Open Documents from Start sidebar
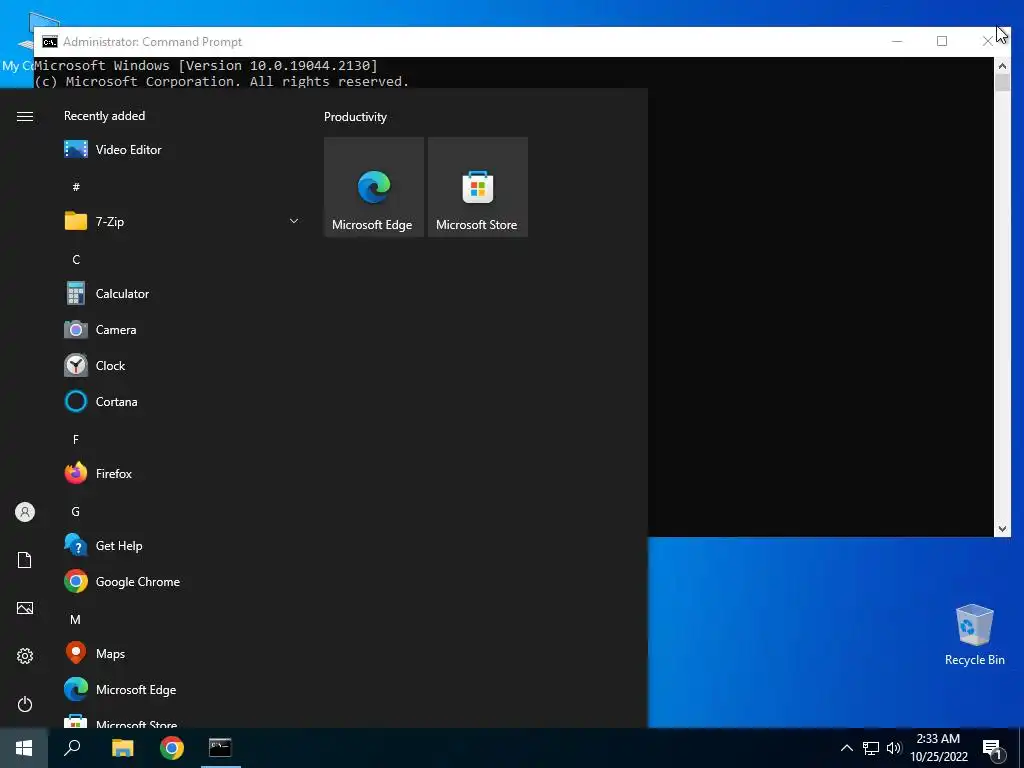1024x768 pixels. [x=25, y=560]
